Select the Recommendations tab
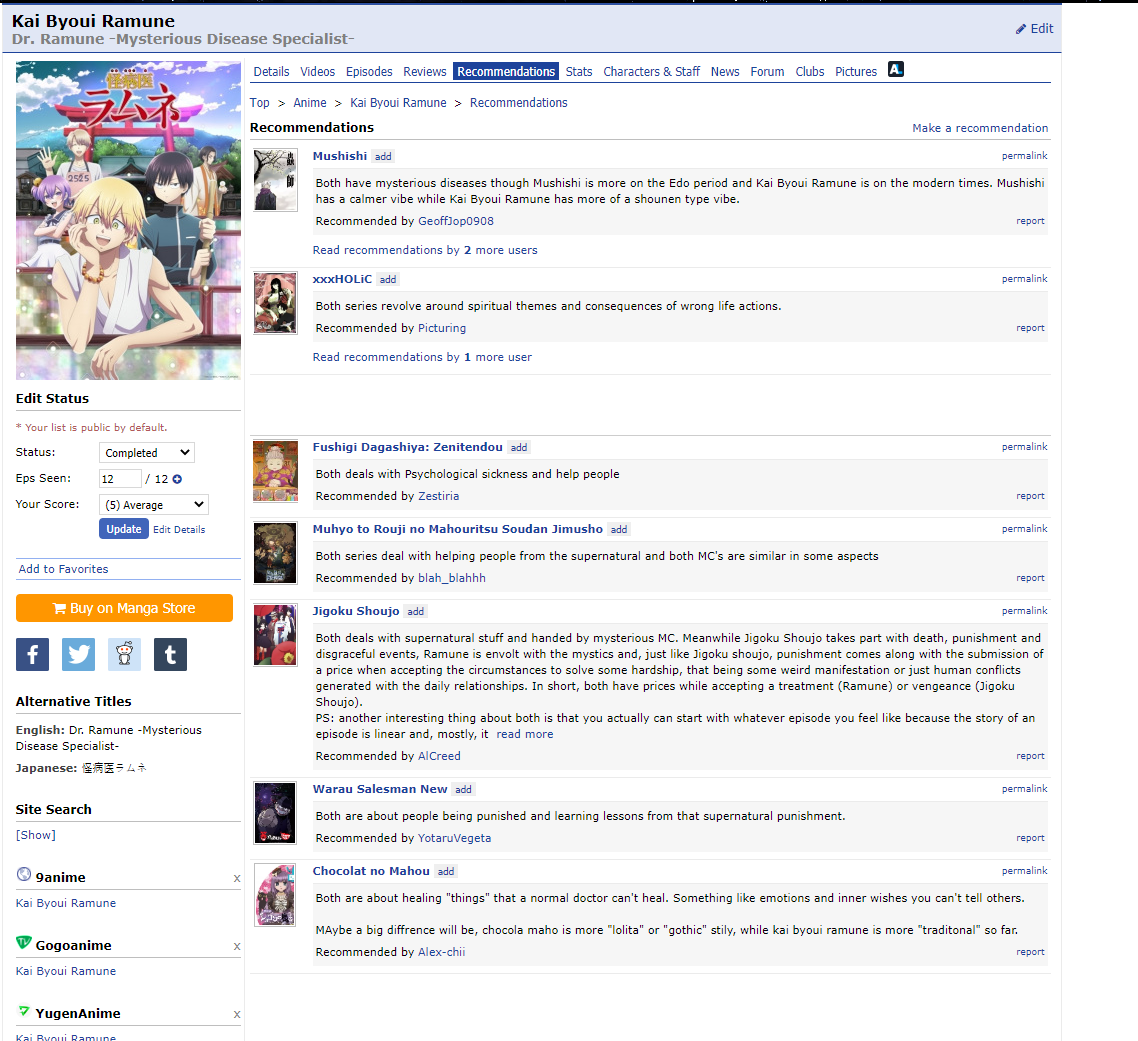 506,72
